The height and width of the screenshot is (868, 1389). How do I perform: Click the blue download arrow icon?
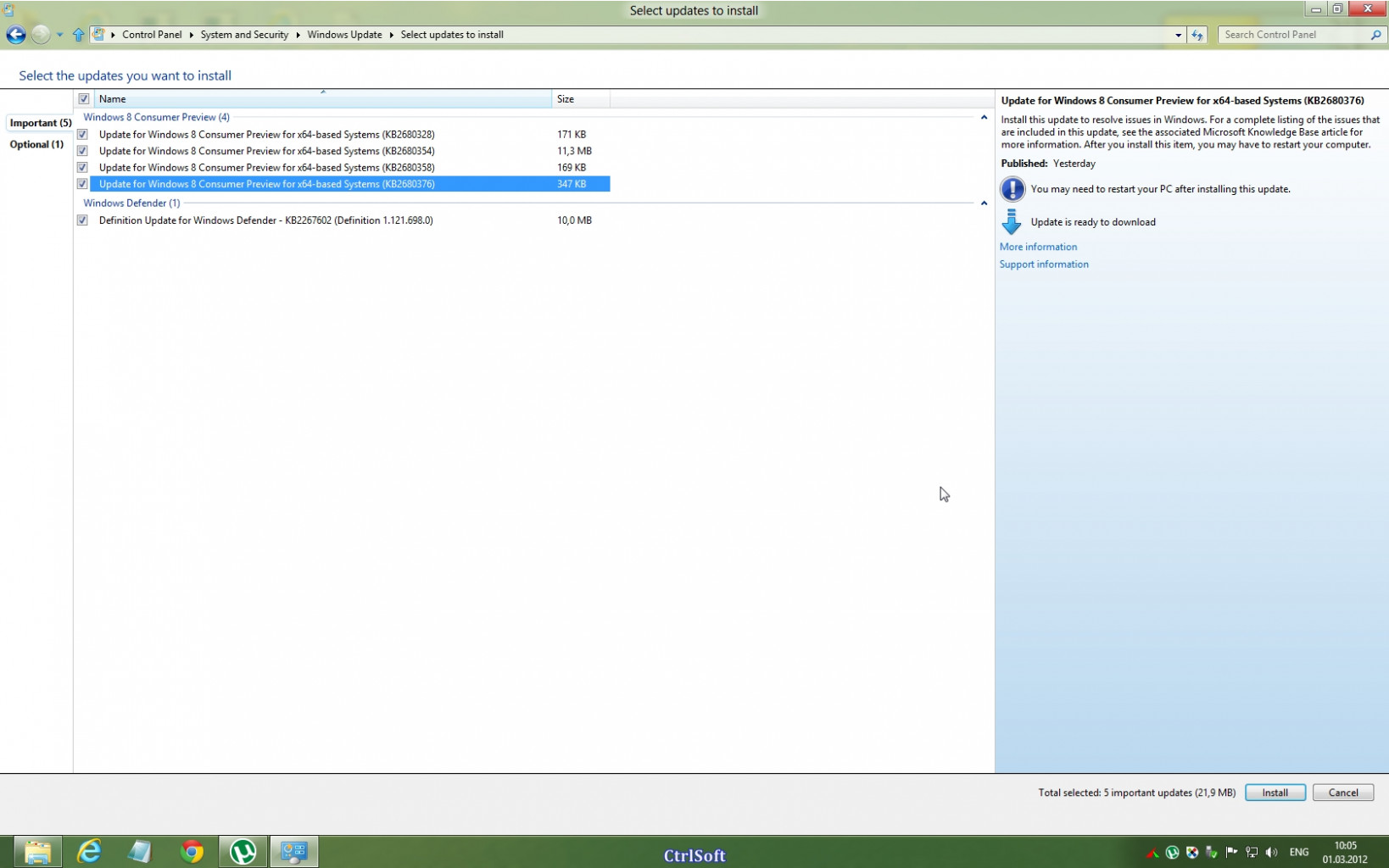pyautogui.click(x=1012, y=221)
